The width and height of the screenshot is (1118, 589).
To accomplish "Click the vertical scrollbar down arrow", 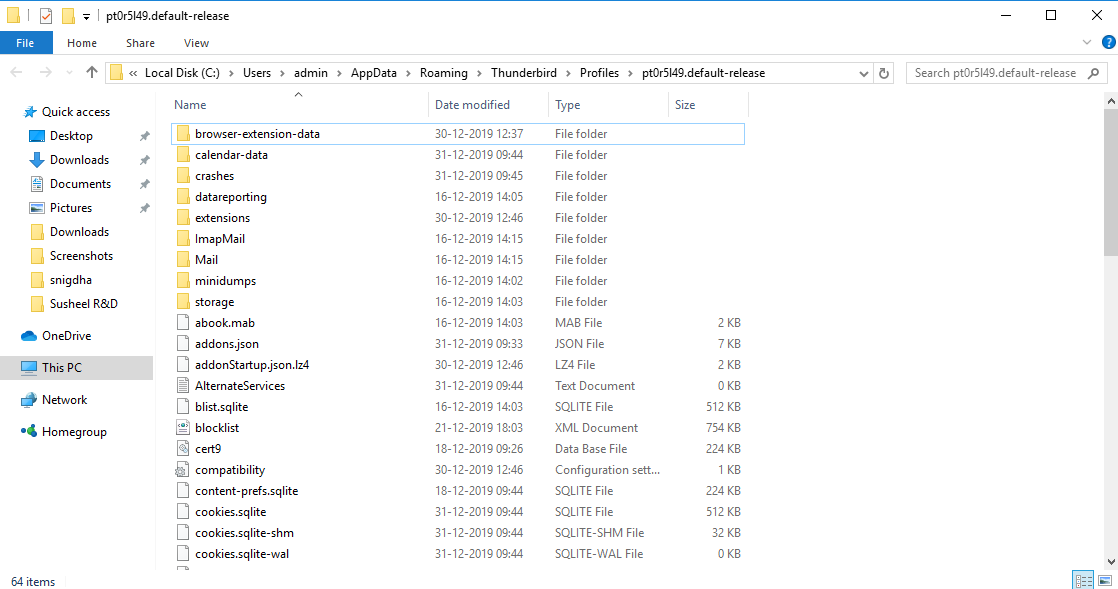I will (1111, 562).
